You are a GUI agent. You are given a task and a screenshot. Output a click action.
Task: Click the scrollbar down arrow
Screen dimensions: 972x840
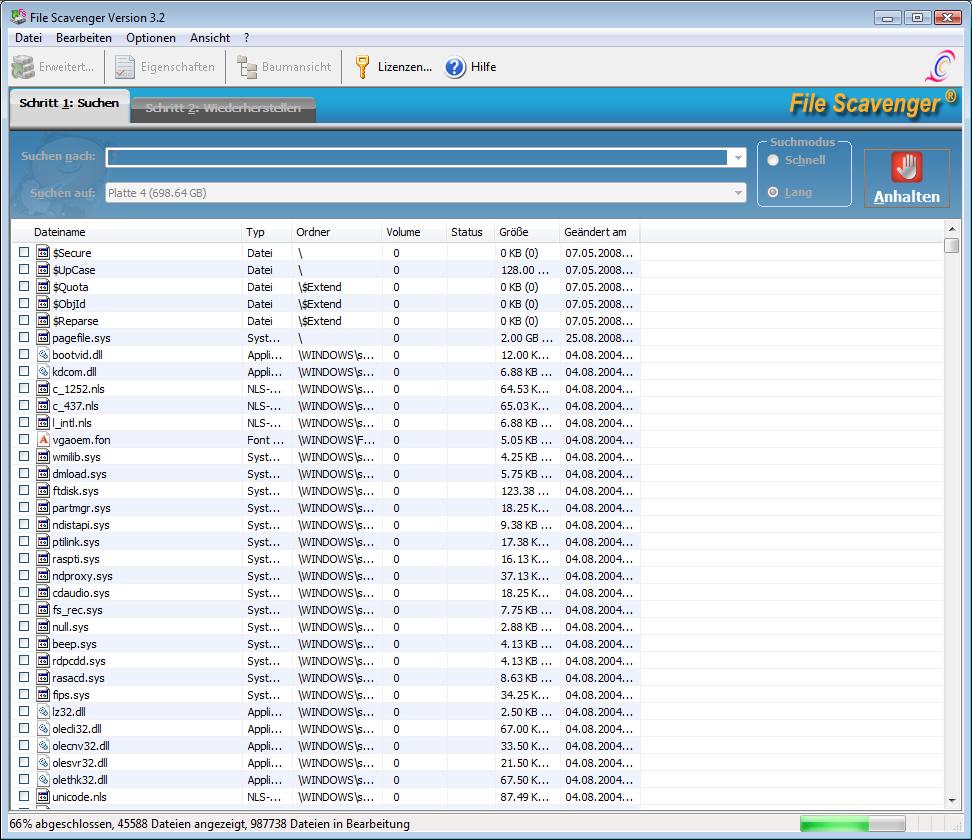click(x=952, y=800)
